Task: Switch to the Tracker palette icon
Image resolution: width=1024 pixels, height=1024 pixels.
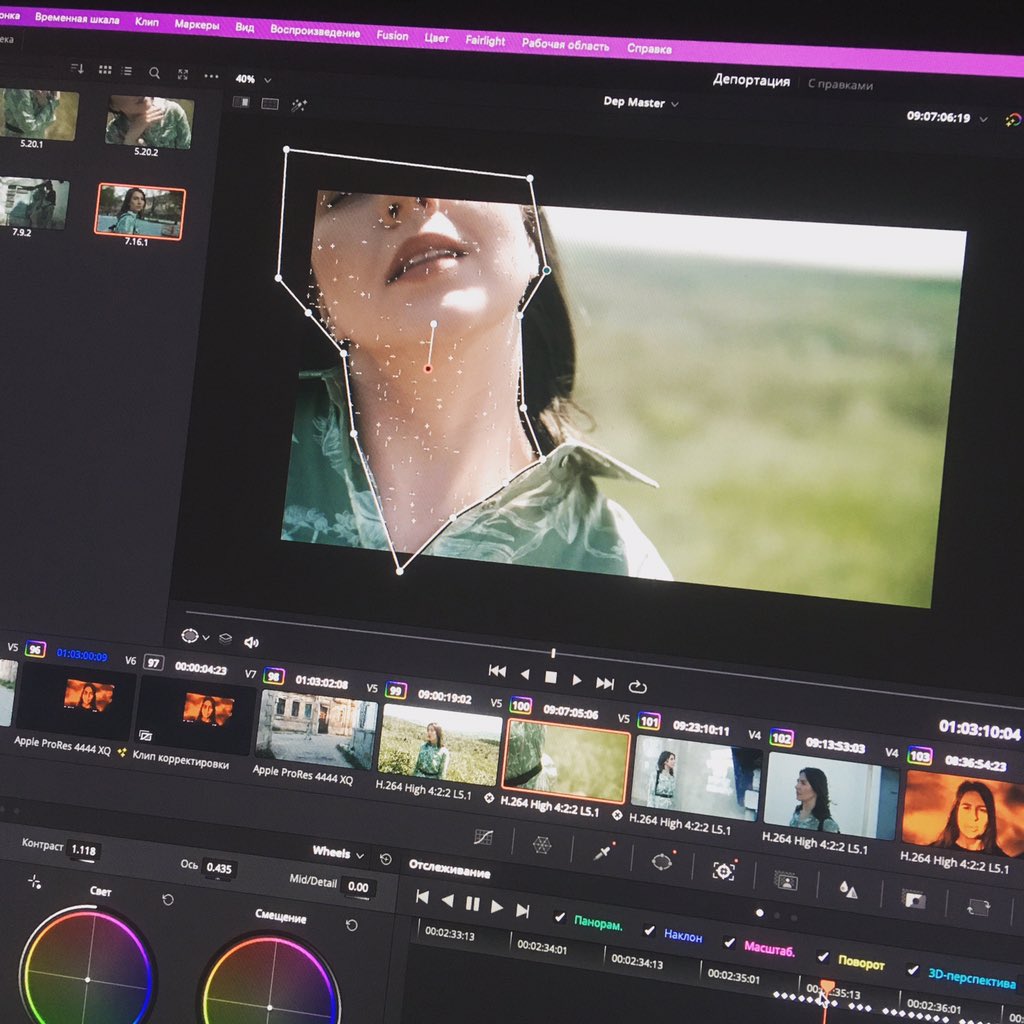Action: coord(723,870)
